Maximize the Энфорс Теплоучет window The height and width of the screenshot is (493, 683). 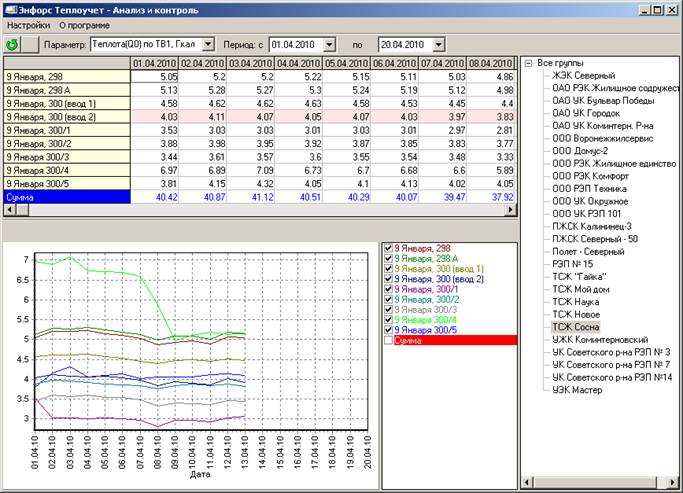[658, 10]
